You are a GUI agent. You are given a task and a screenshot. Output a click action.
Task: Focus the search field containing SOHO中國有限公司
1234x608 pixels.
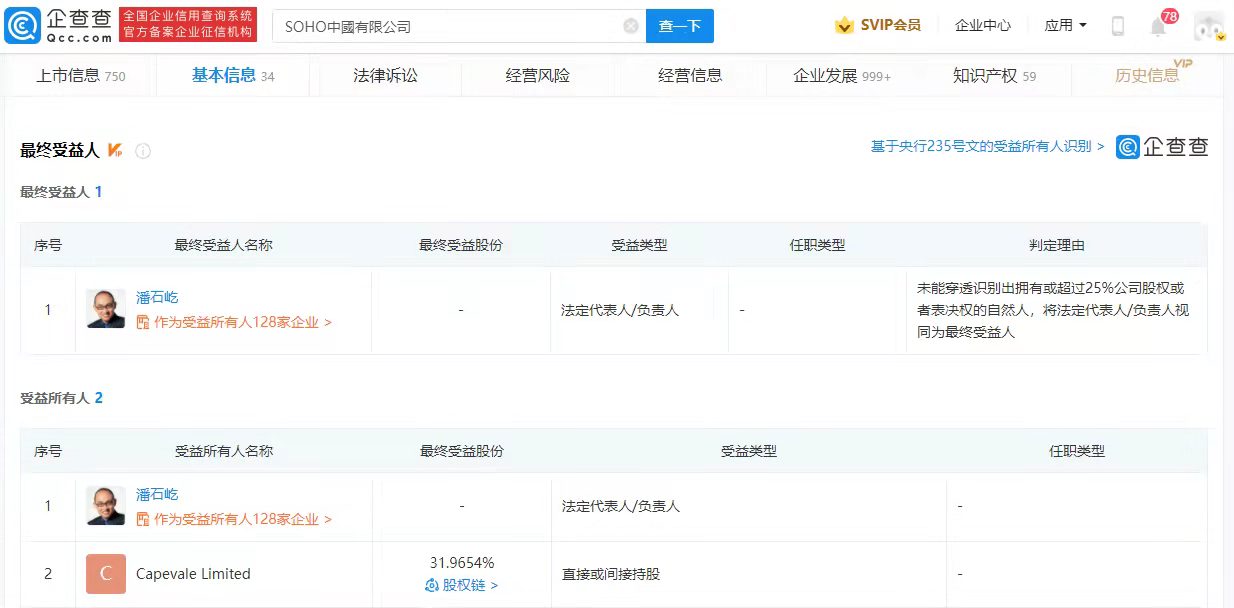pos(458,26)
